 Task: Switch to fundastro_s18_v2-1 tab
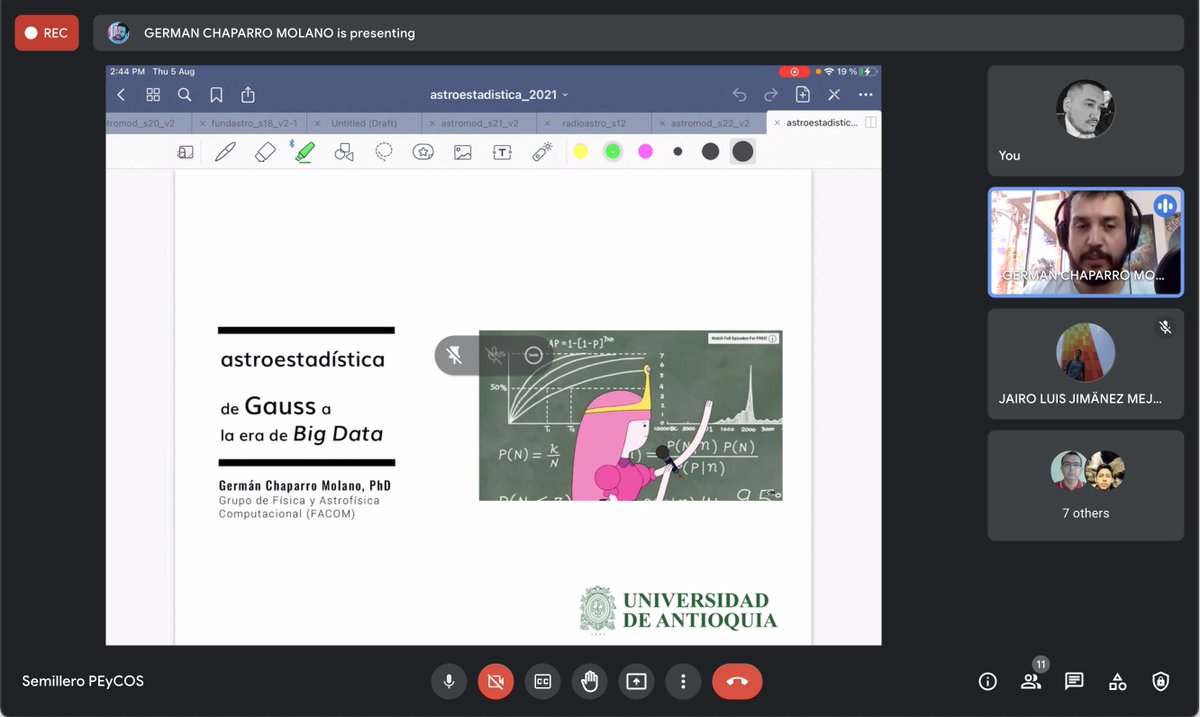254,123
